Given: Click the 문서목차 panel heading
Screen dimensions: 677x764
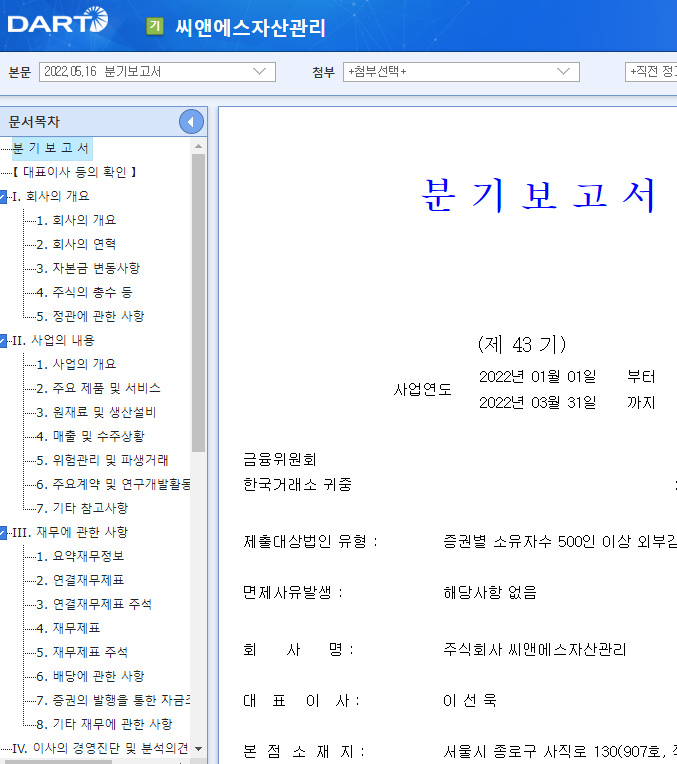Looking at the screenshot, I should pyautogui.click(x=34, y=122).
